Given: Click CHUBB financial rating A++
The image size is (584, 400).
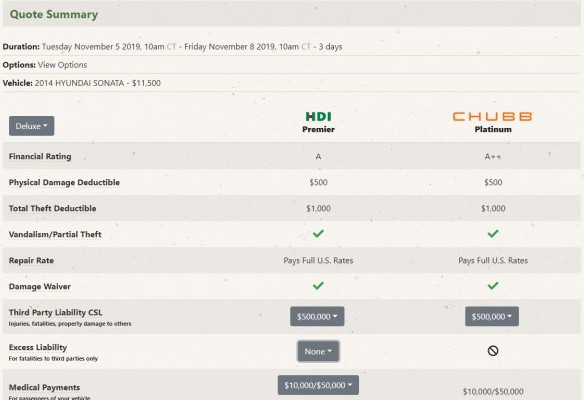Looking at the screenshot, I should [x=493, y=157].
